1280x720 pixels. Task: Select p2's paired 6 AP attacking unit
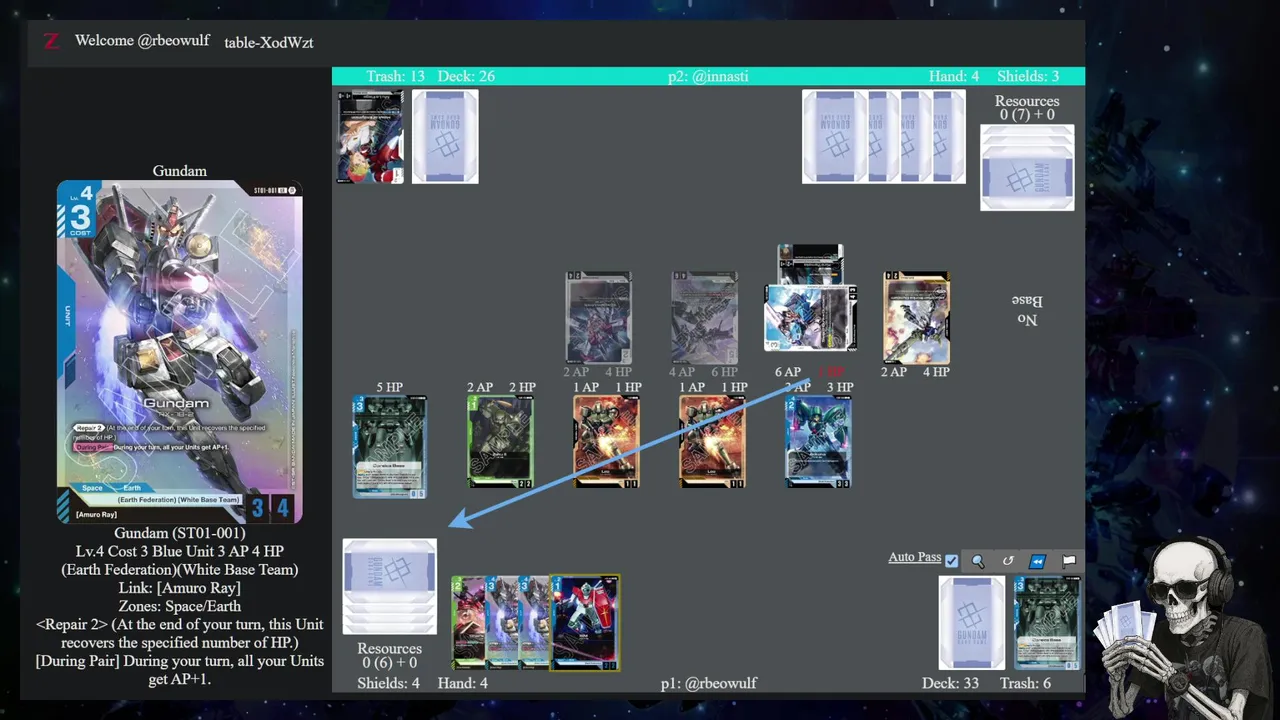pos(811,317)
